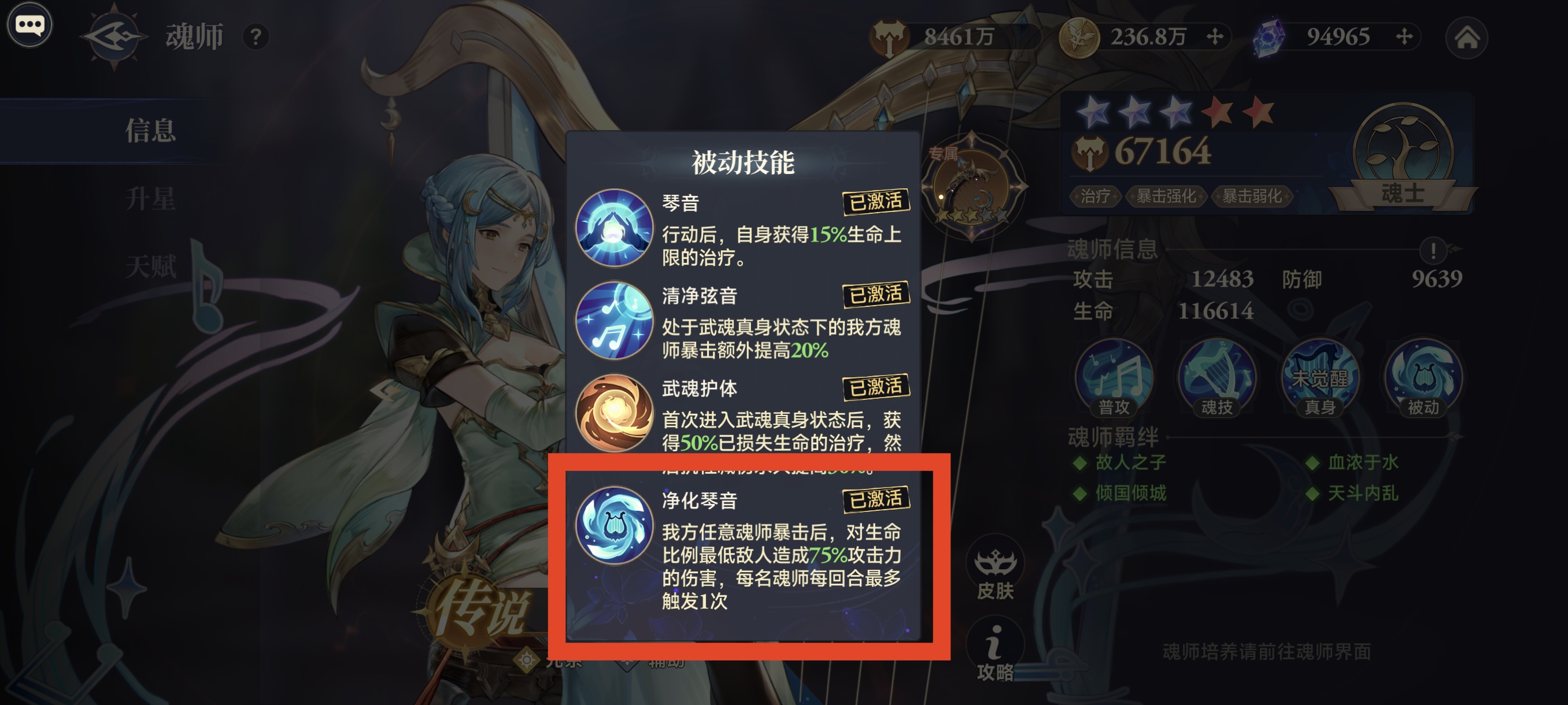Image resolution: width=1568 pixels, height=705 pixels.
Task: Show details via exclamation icon by 魂师信息
Action: pos(1433,250)
